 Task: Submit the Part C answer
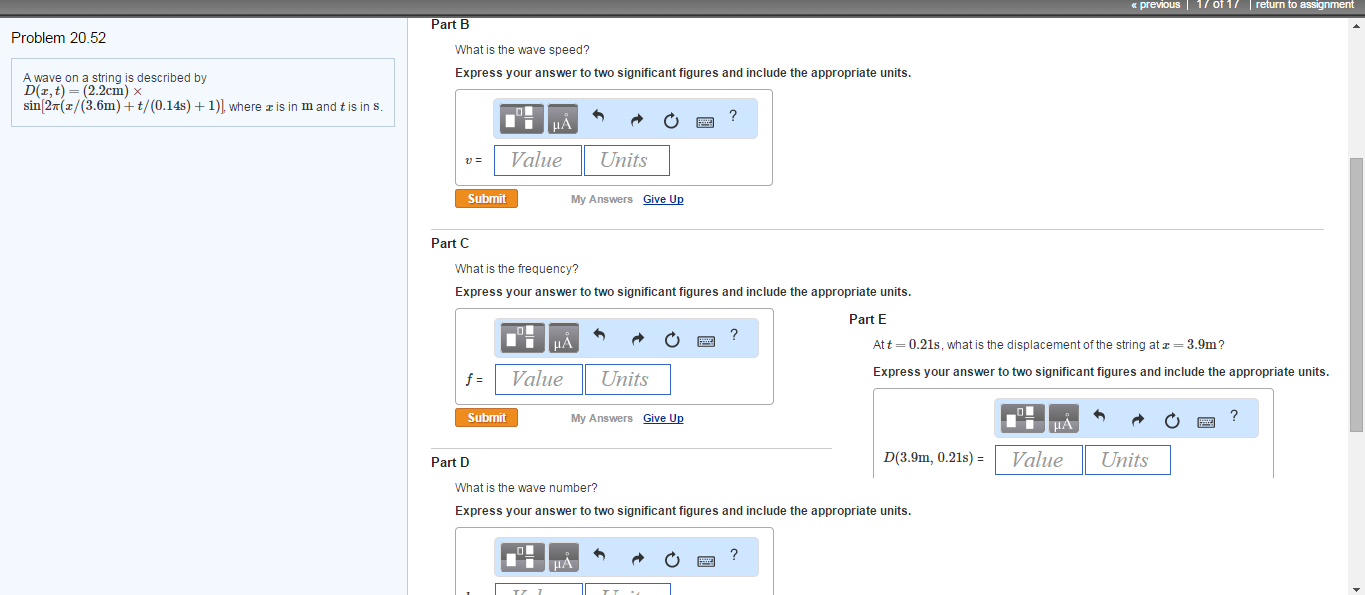pyautogui.click(x=486, y=417)
